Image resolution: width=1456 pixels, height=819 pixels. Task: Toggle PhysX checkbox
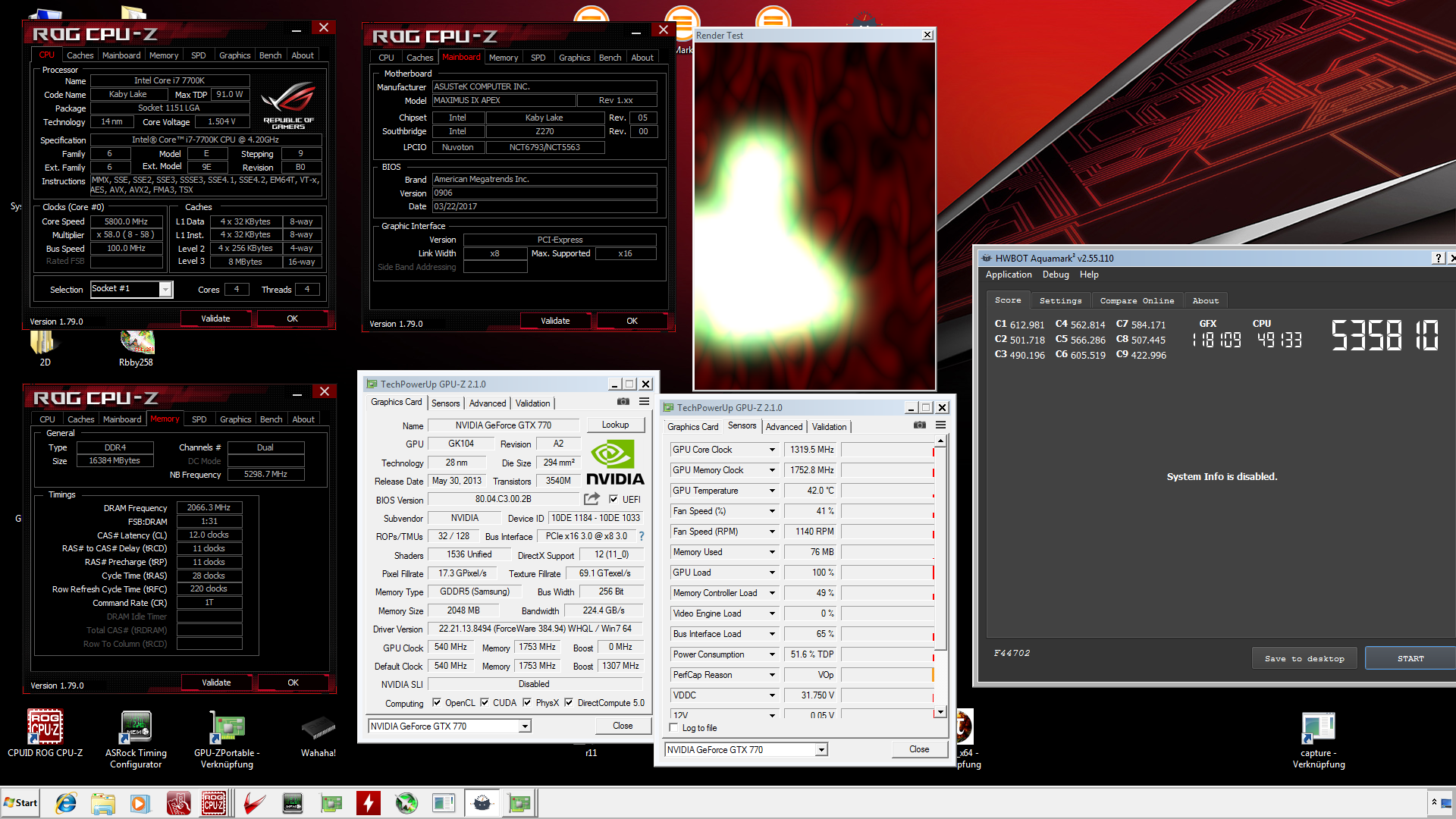(527, 703)
